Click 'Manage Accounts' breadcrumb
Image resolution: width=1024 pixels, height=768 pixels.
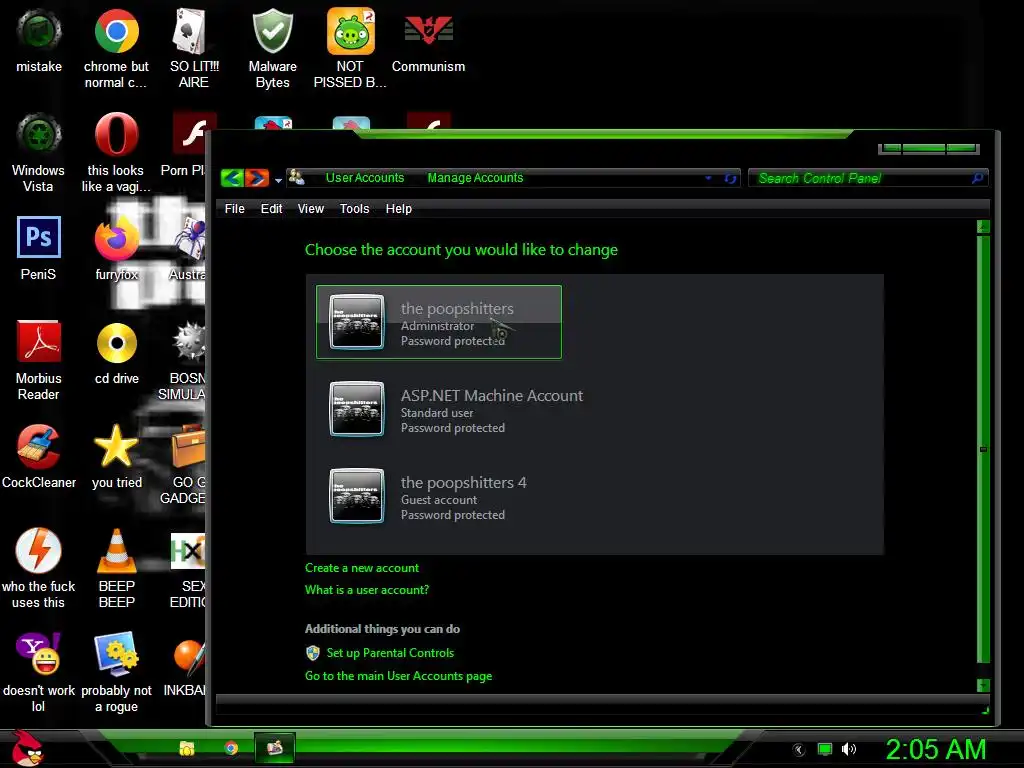(x=475, y=178)
